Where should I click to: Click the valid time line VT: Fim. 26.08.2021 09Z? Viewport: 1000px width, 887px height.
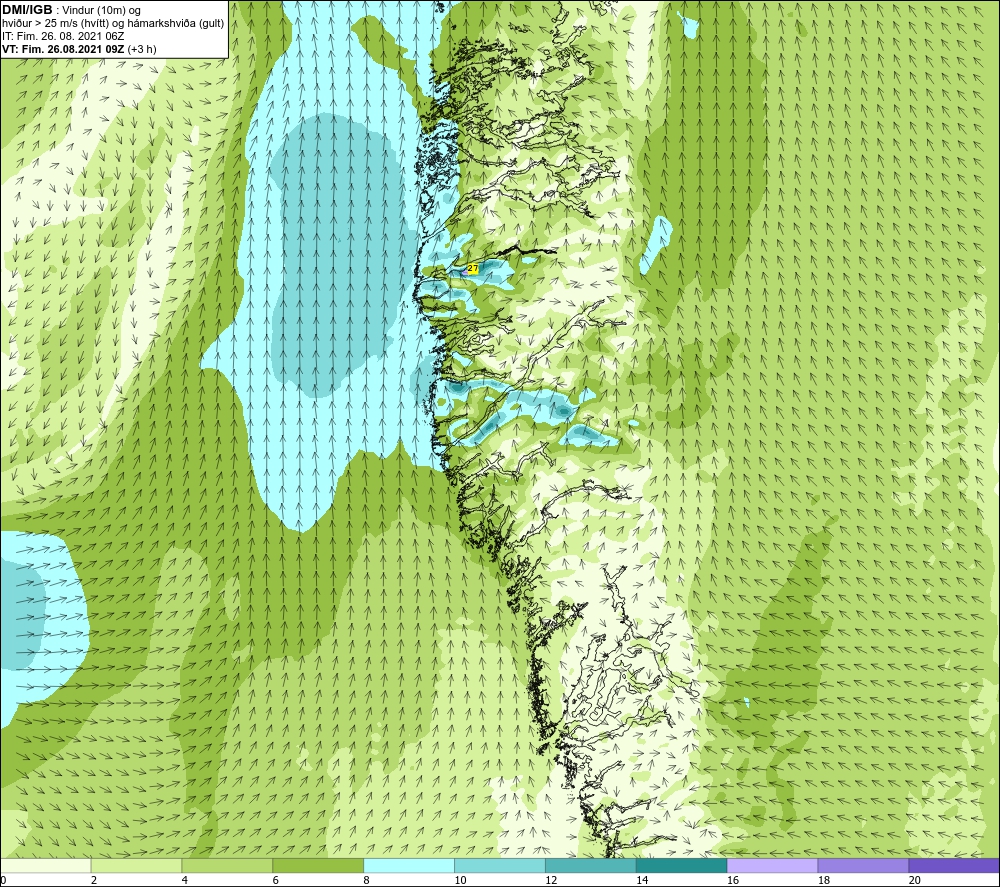pyautogui.click(x=64, y=49)
